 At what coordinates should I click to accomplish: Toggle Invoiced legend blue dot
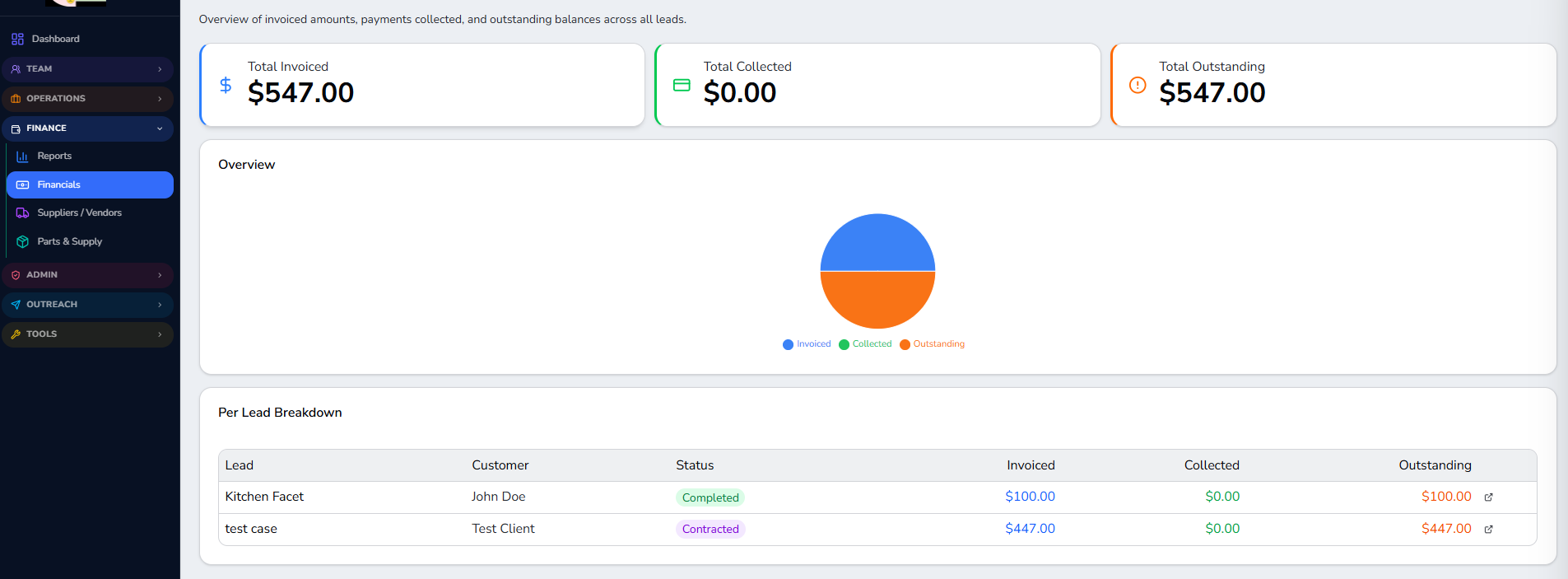click(x=788, y=344)
